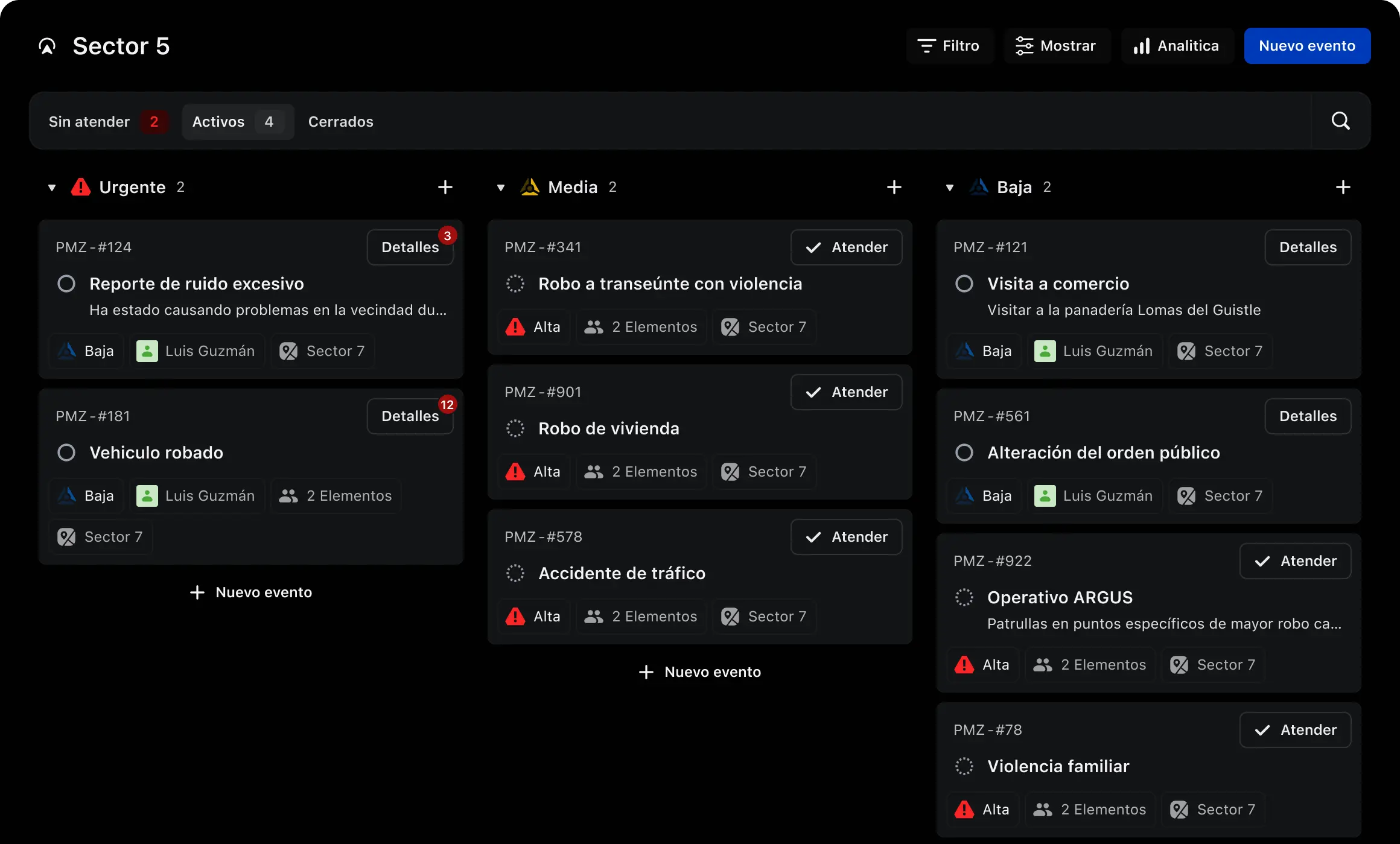
Task: Click the blue Nuevo evento button
Action: click(x=1306, y=46)
